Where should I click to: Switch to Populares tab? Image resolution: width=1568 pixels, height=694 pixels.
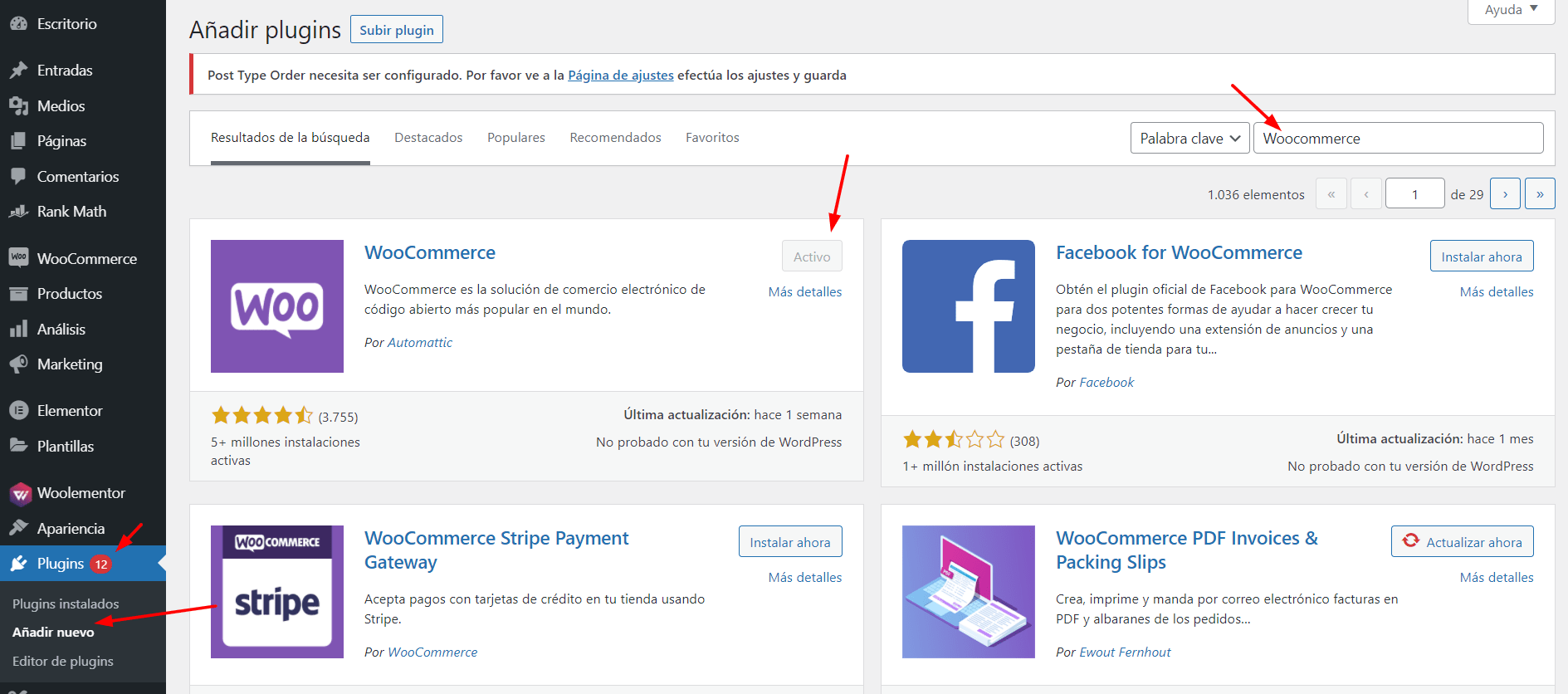click(516, 138)
